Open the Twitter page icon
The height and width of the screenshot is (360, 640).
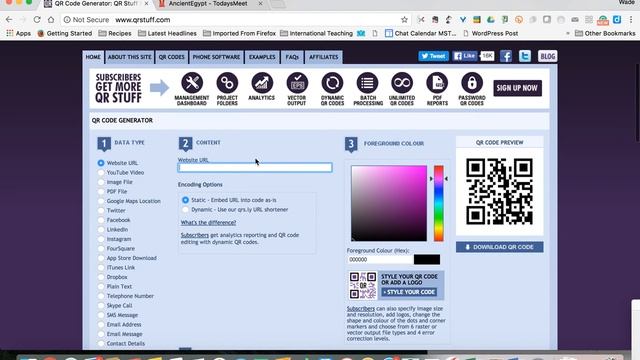[525, 56]
